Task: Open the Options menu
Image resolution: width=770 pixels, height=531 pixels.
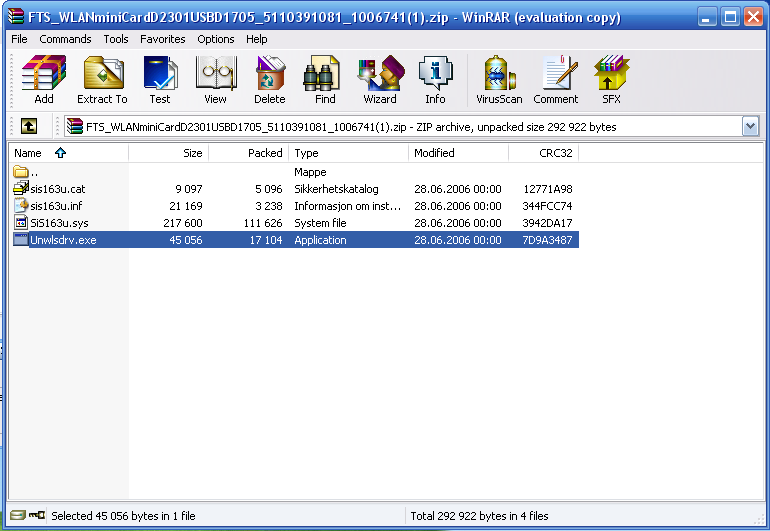Action: [216, 39]
